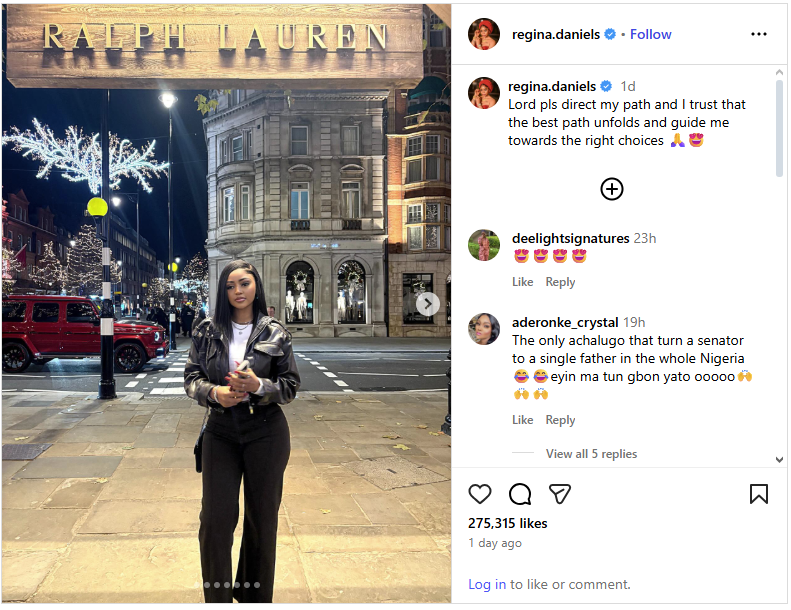
Task: Like deelightsignatures' comment
Action: click(522, 282)
